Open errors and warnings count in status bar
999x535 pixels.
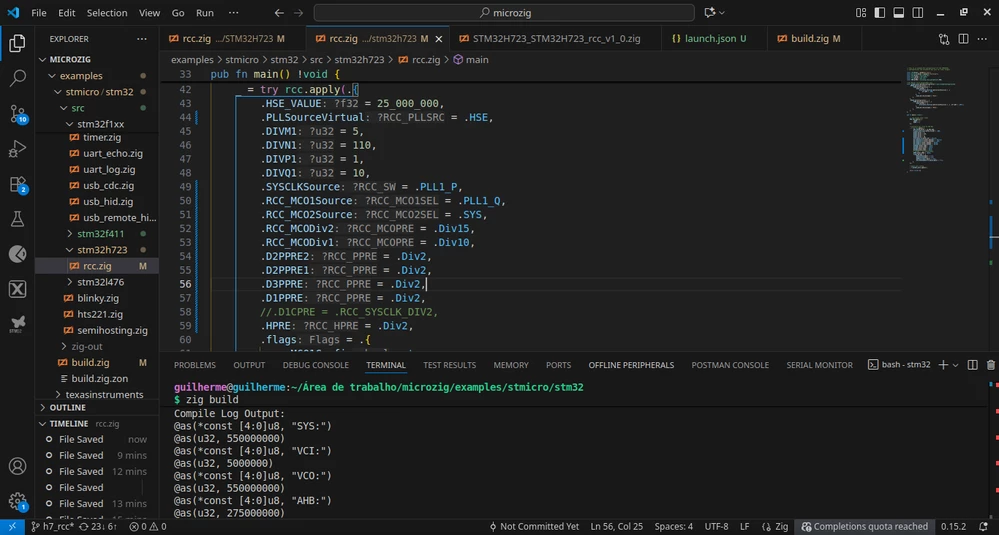point(148,527)
